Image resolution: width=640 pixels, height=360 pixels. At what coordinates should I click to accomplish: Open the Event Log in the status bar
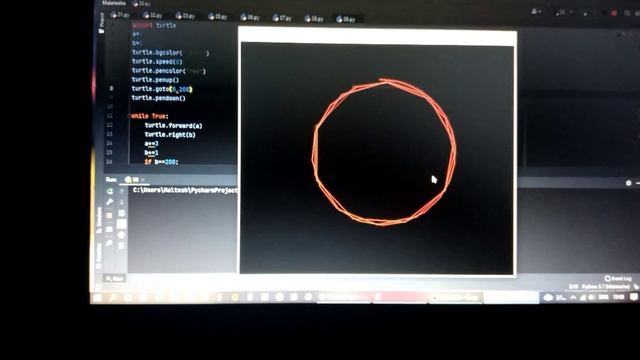618,279
